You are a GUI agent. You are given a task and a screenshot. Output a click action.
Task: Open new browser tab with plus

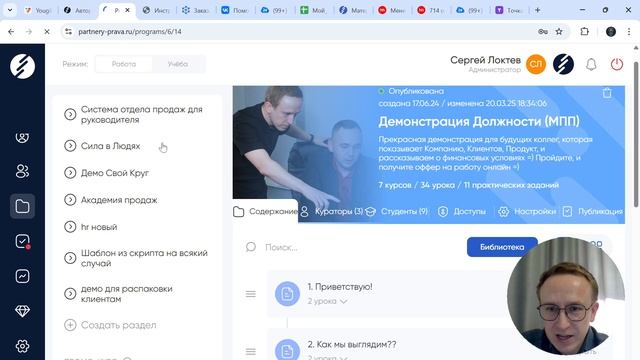click(538, 10)
